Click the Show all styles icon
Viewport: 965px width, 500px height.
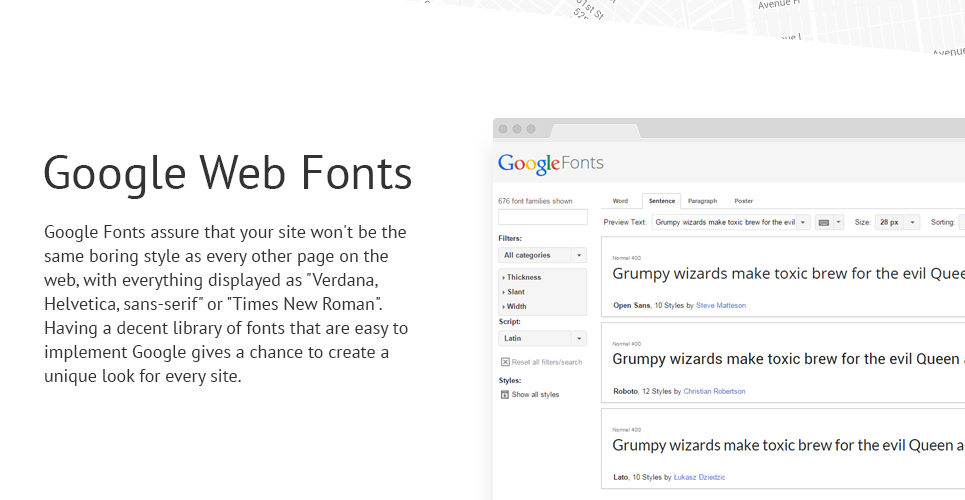point(505,395)
